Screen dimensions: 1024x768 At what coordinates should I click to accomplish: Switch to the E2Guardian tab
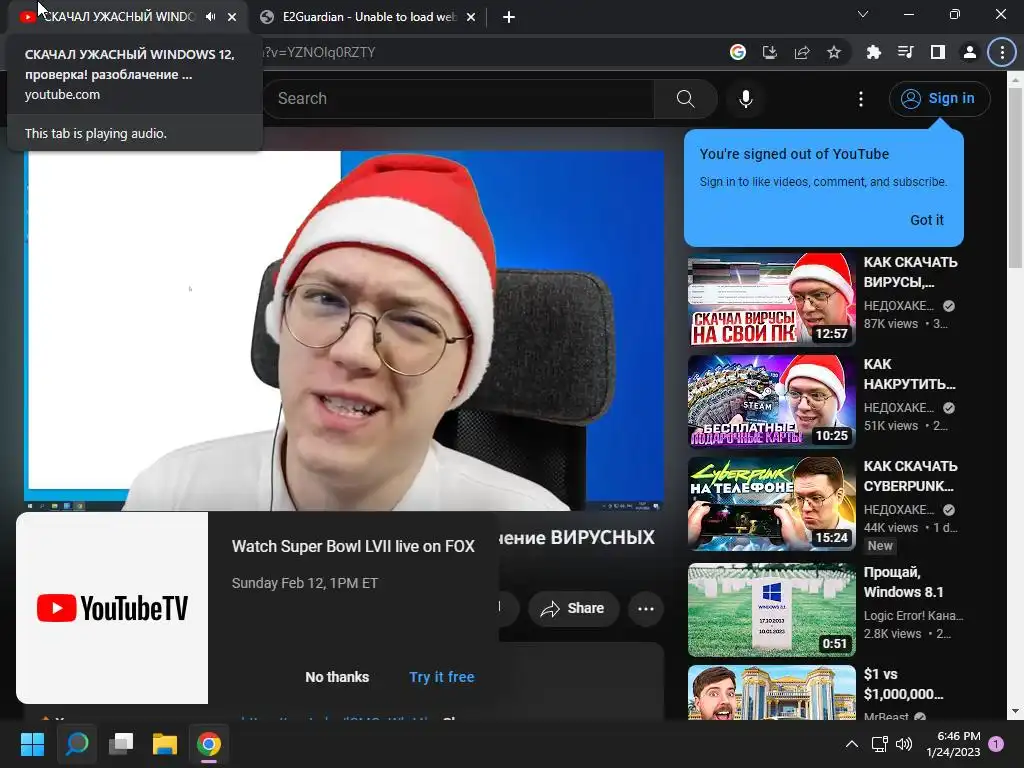click(x=368, y=17)
